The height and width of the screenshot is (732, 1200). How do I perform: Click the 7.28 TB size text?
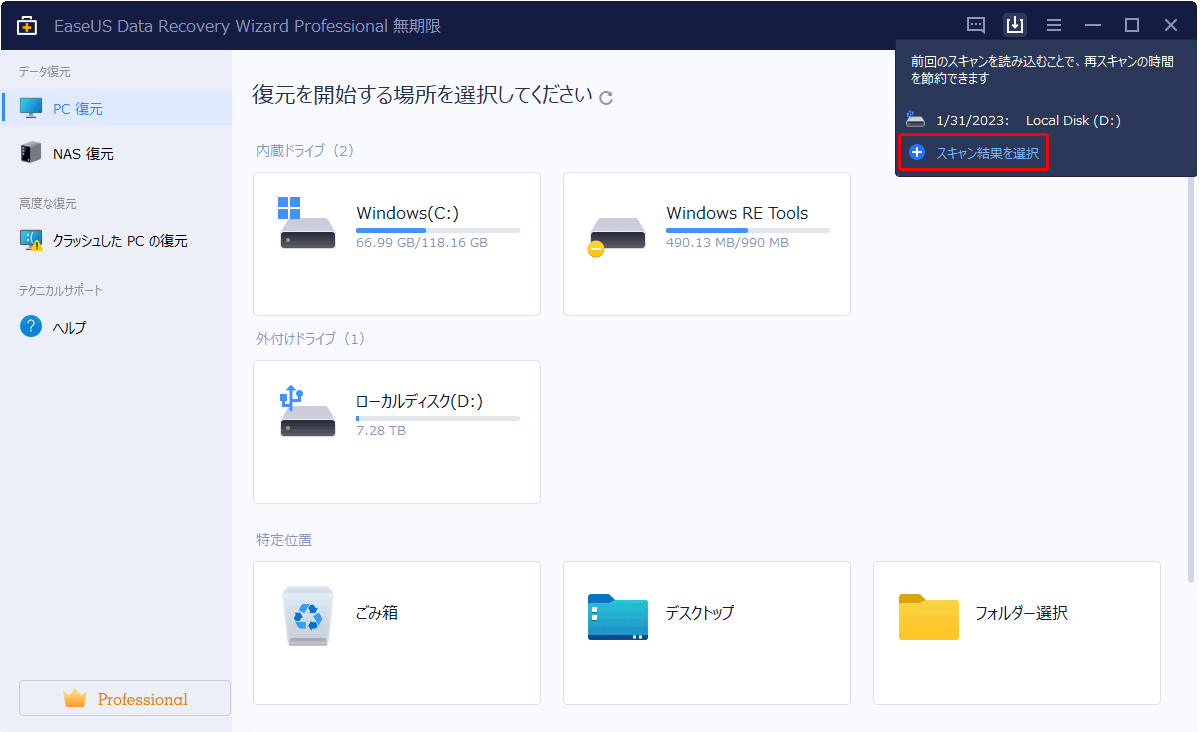point(381,431)
